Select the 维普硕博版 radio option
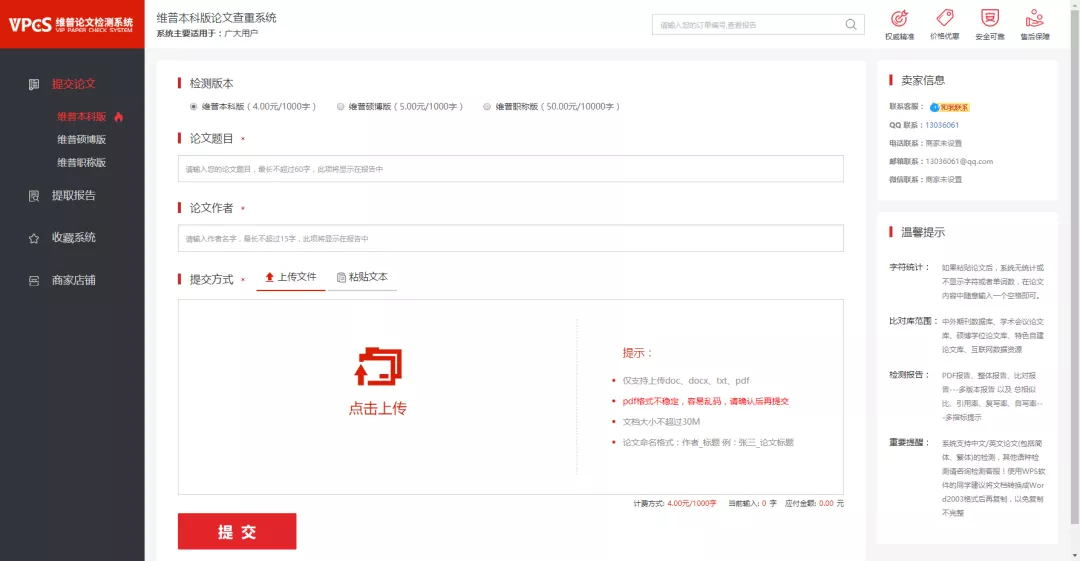This screenshot has width=1080, height=561. click(x=341, y=106)
